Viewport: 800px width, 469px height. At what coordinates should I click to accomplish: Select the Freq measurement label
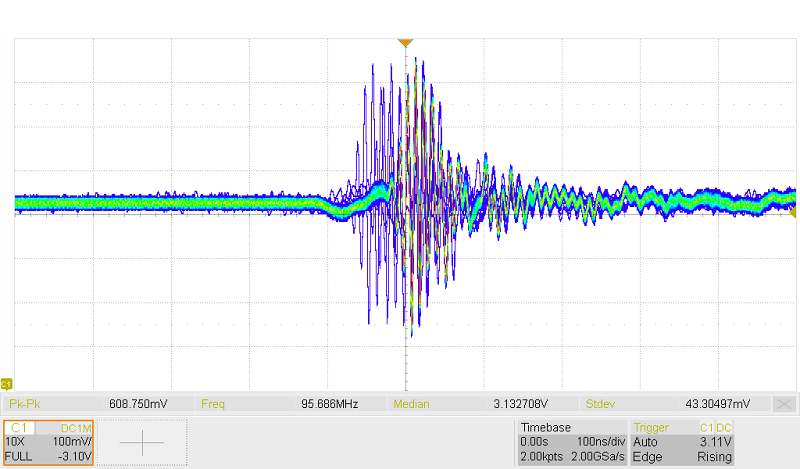point(215,404)
